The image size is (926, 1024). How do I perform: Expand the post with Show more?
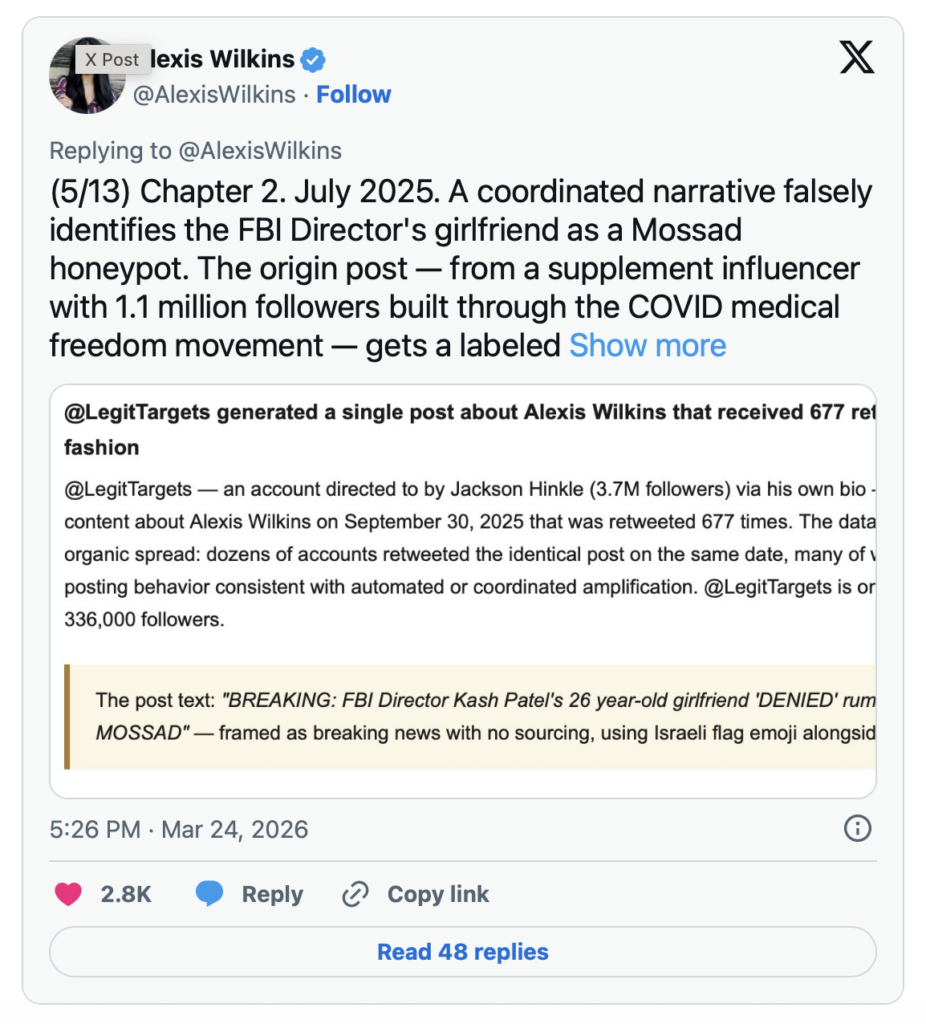point(647,345)
